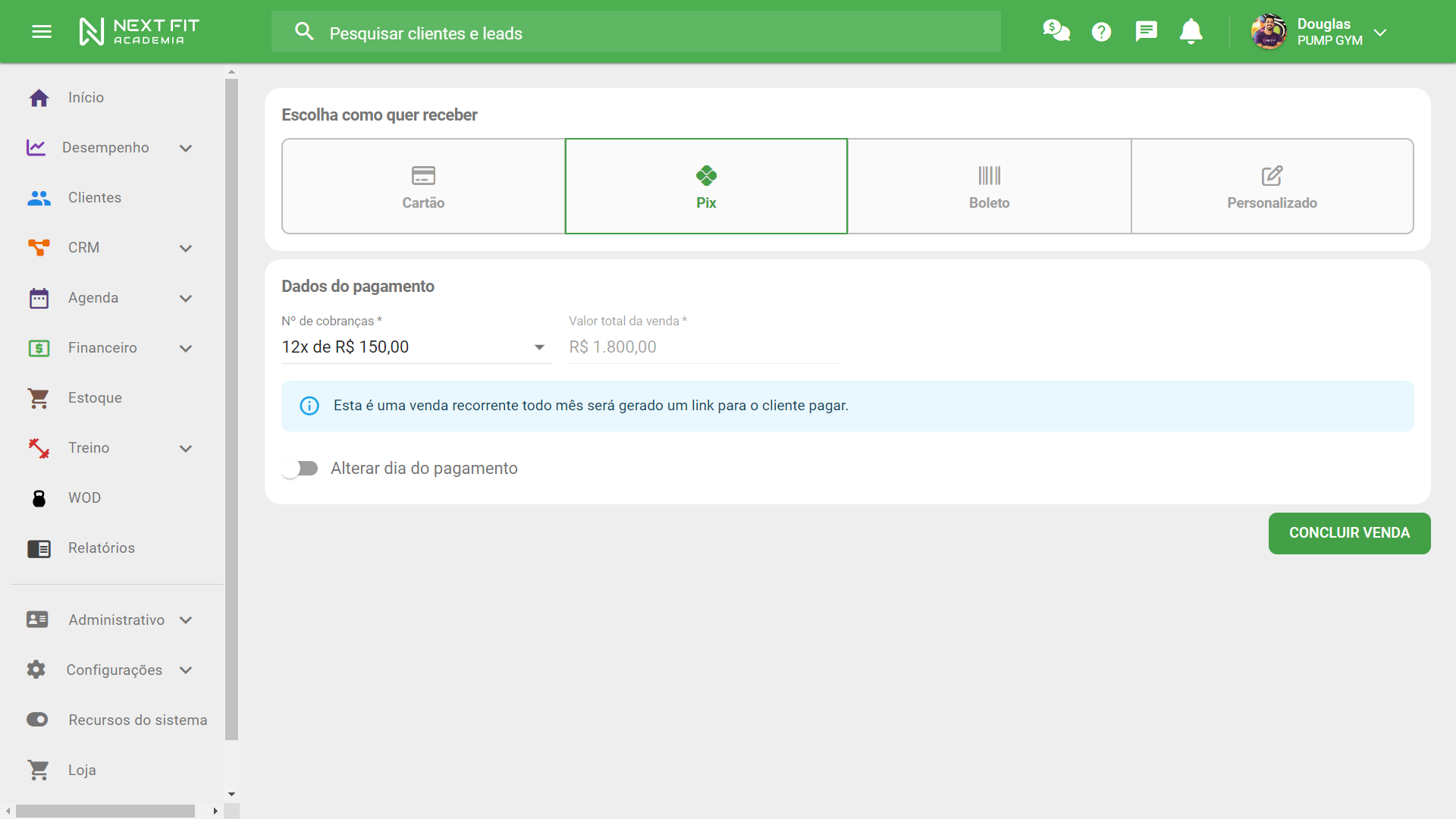The width and height of the screenshot is (1456, 819).
Task: Open Relatórios from the sidebar
Action: point(101,548)
